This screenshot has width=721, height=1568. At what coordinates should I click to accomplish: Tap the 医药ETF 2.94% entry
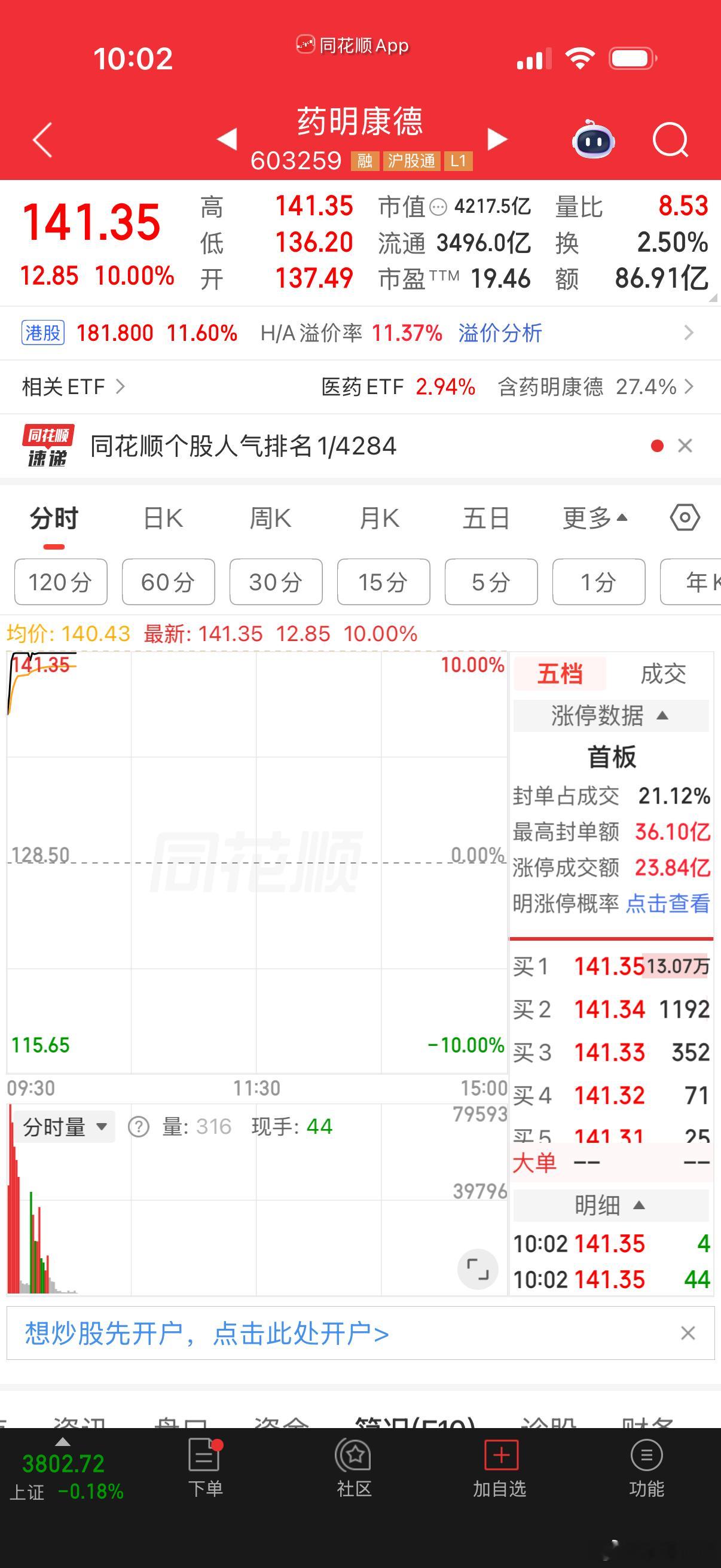pyautogui.click(x=398, y=386)
